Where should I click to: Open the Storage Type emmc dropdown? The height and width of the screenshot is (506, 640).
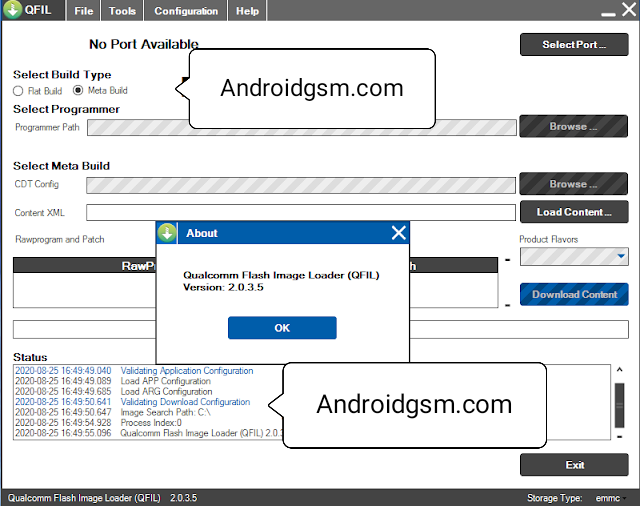tap(611, 498)
